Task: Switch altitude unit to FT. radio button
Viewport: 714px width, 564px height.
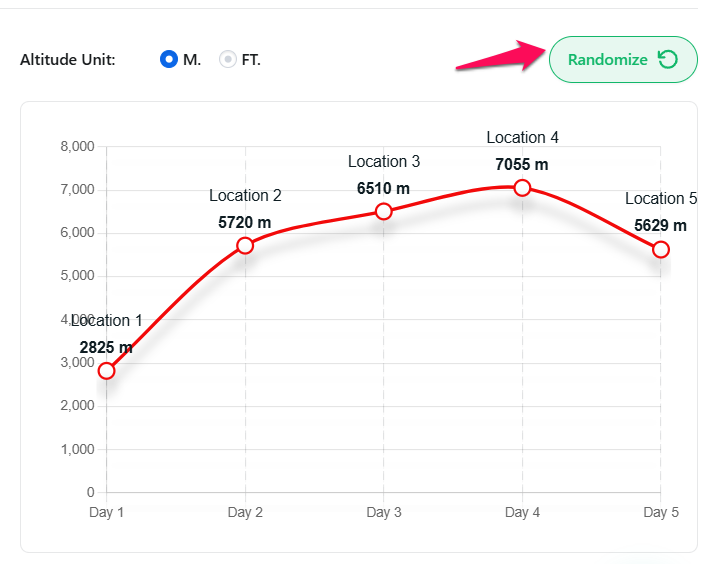Action: click(x=228, y=60)
